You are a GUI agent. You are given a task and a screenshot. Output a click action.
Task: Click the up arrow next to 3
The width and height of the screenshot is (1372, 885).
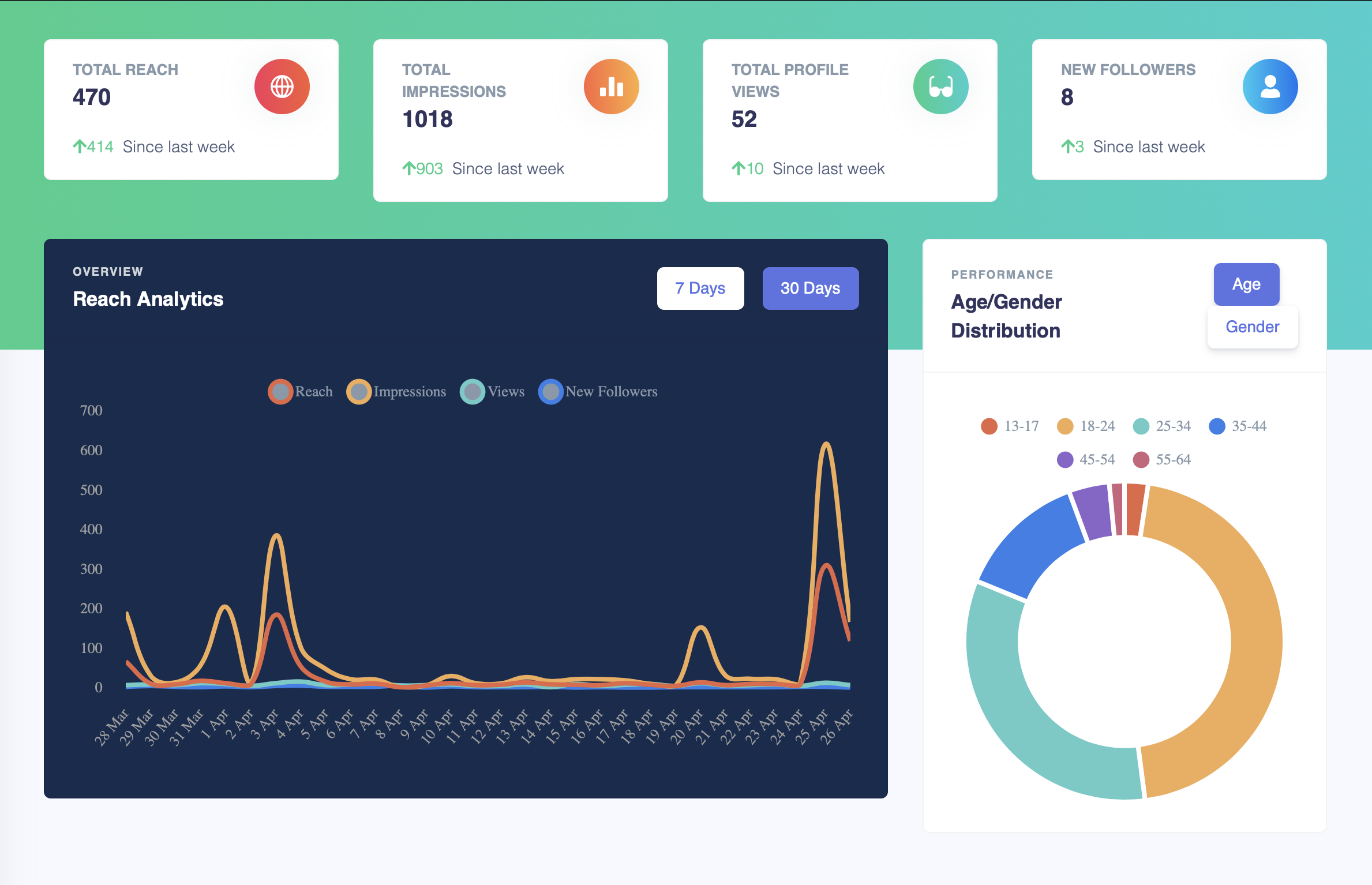tap(1067, 147)
